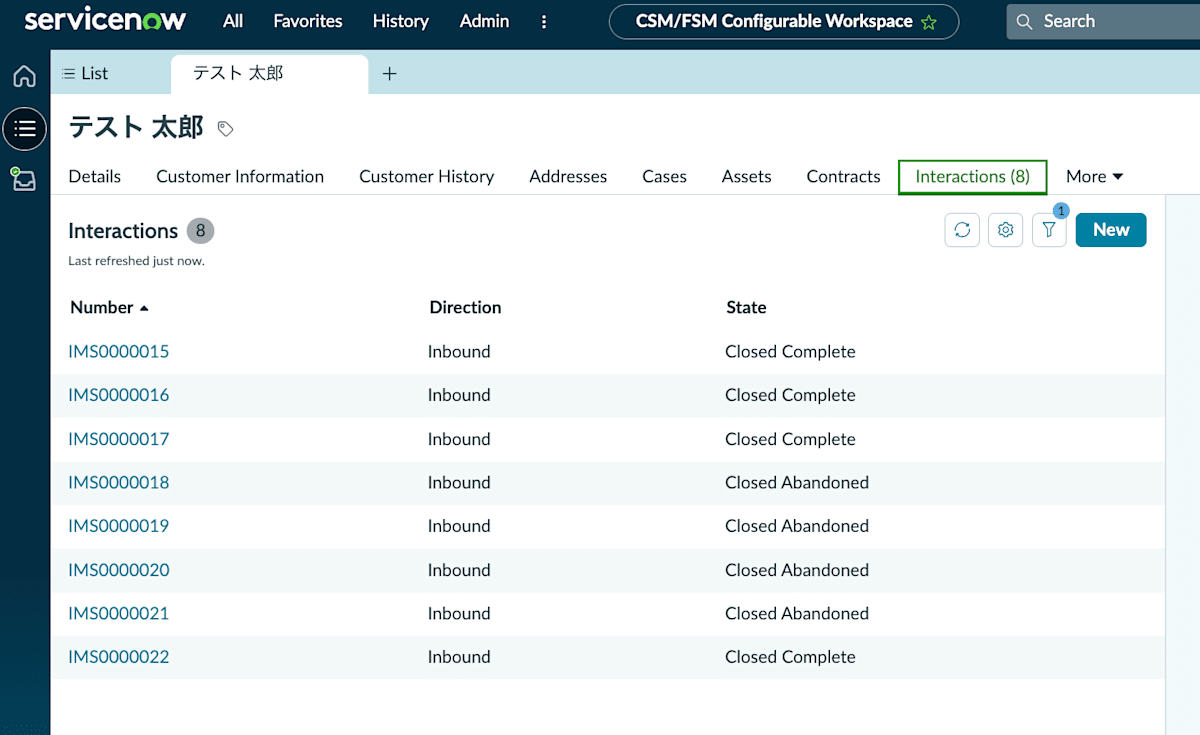Click the New interaction button
The height and width of the screenshot is (735, 1200).
[1111, 230]
